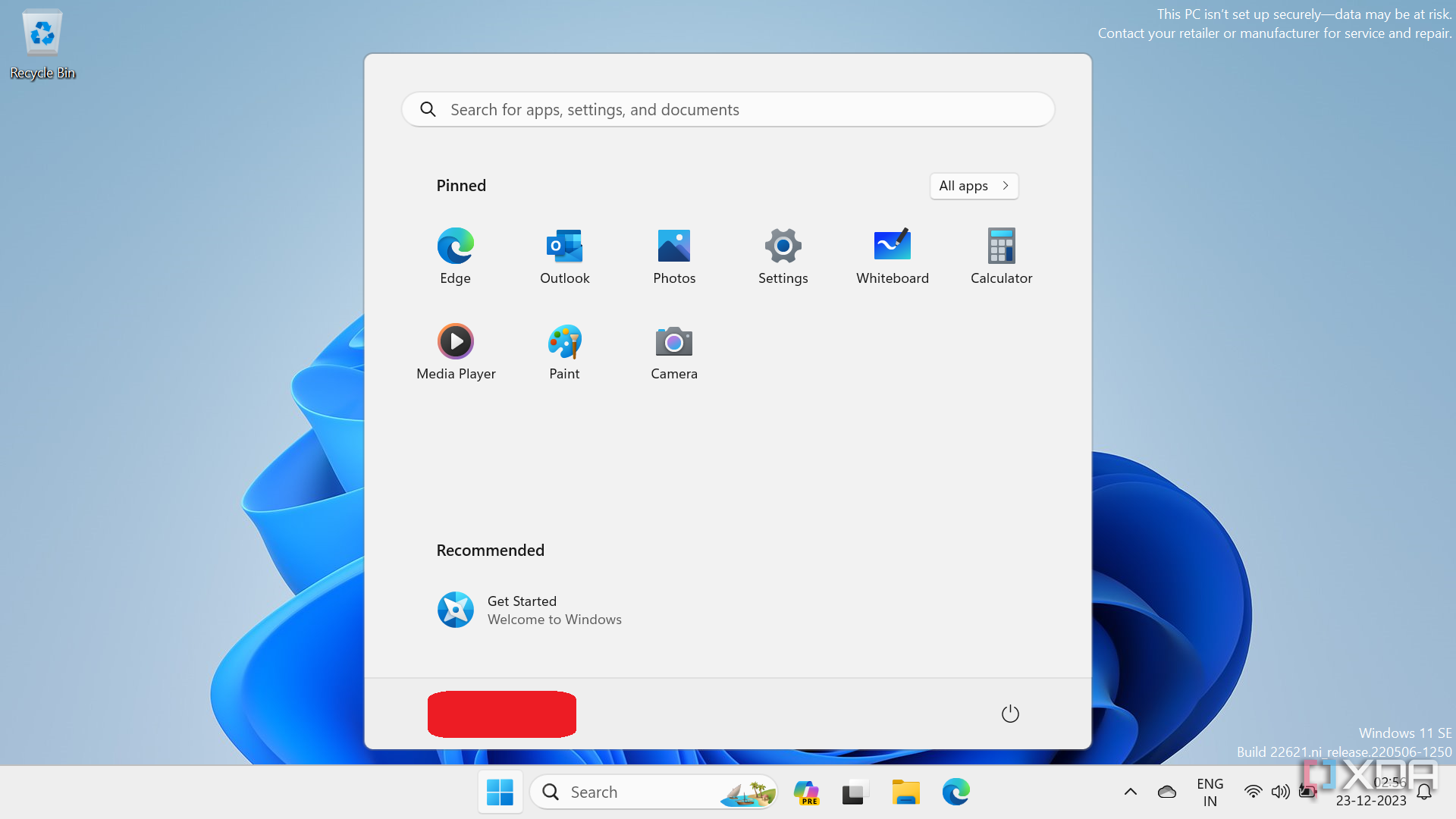Screen dimensions: 1456x819
Task: Expand the All apps list
Action: (974, 186)
